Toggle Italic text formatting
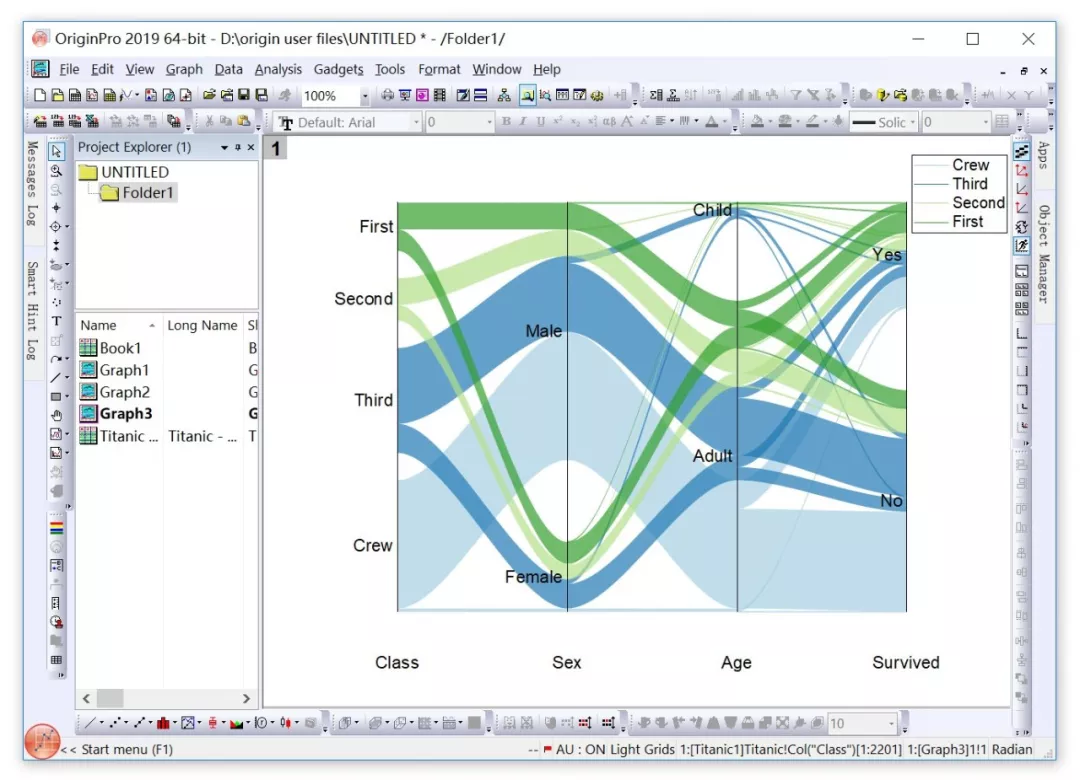This screenshot has height=780, width=1080. pos(523,121)
